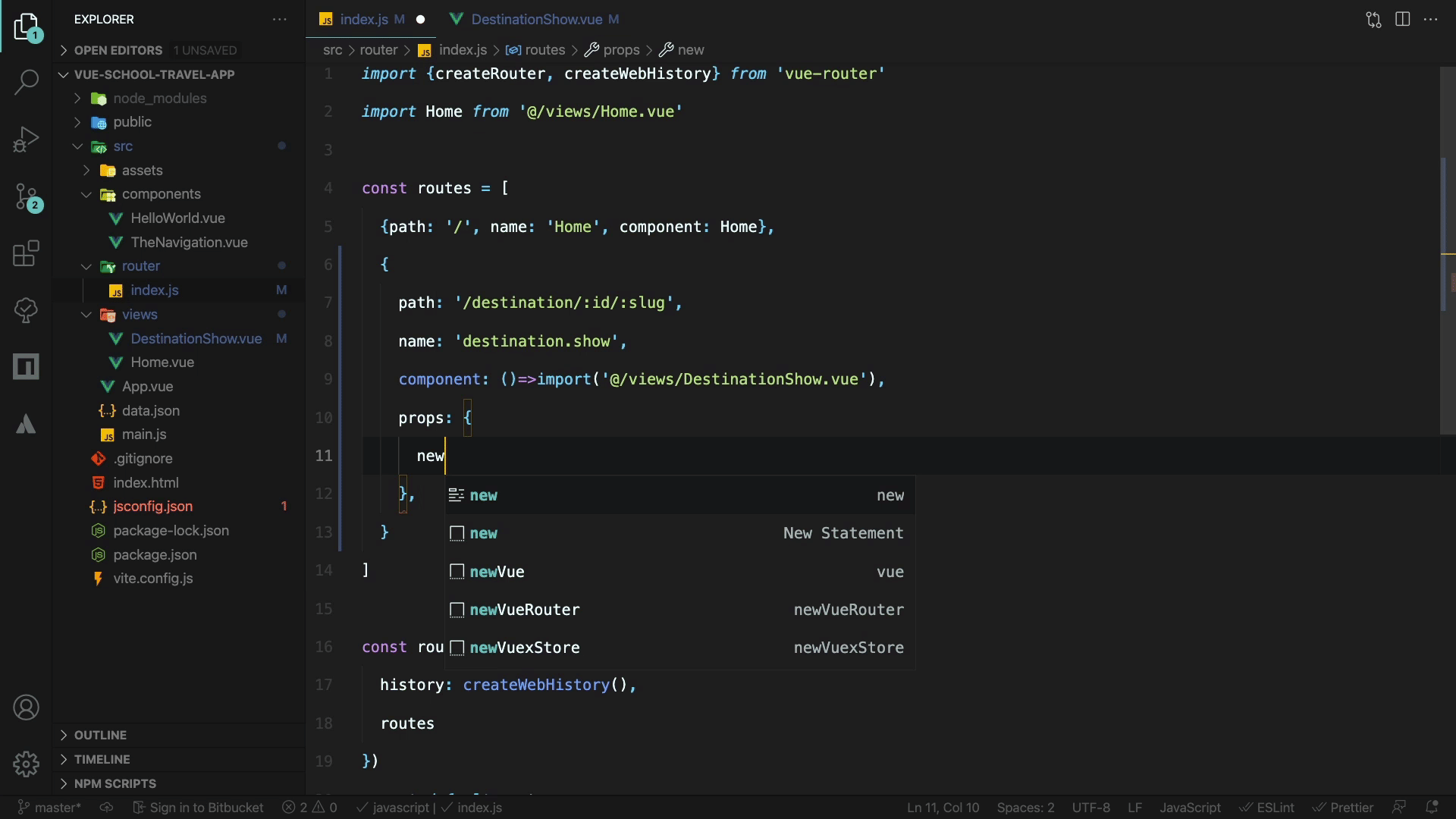
Task: Open the Run and Debug view
Action: point(26,140)
